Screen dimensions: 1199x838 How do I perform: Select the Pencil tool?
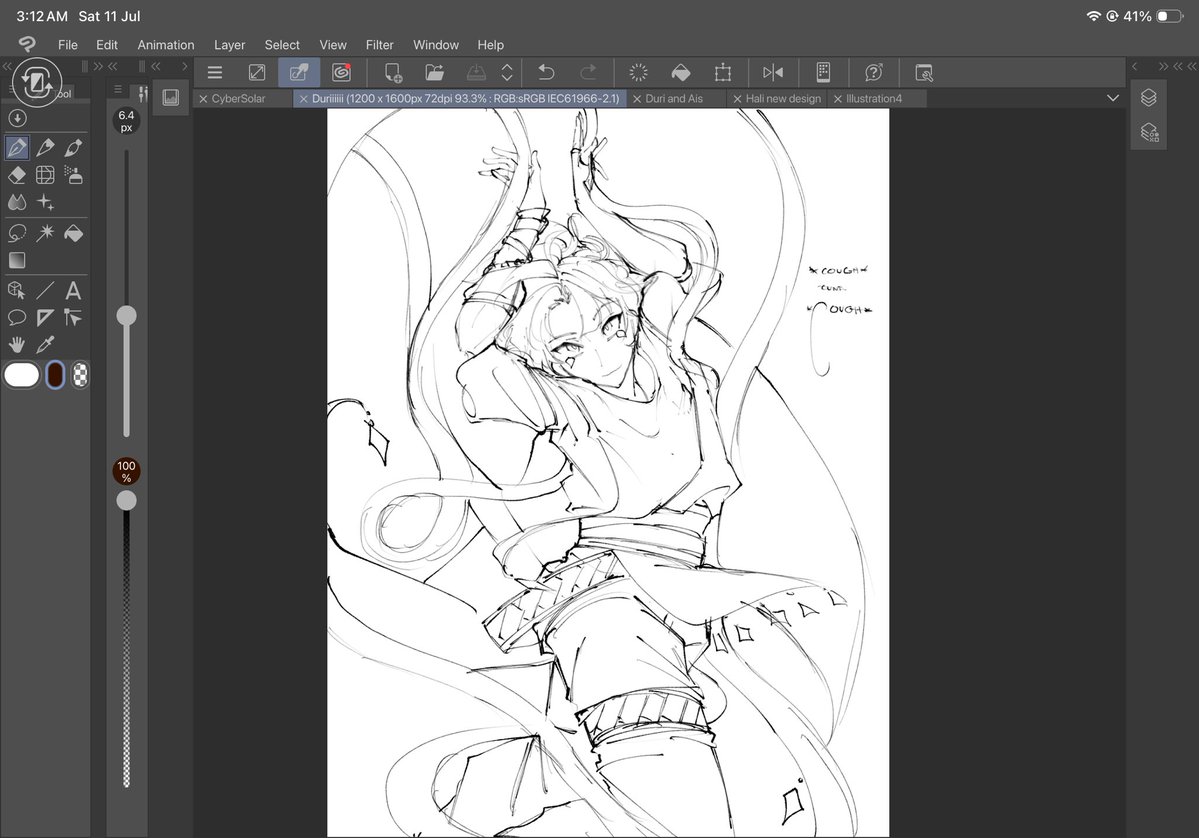(45, 147)
